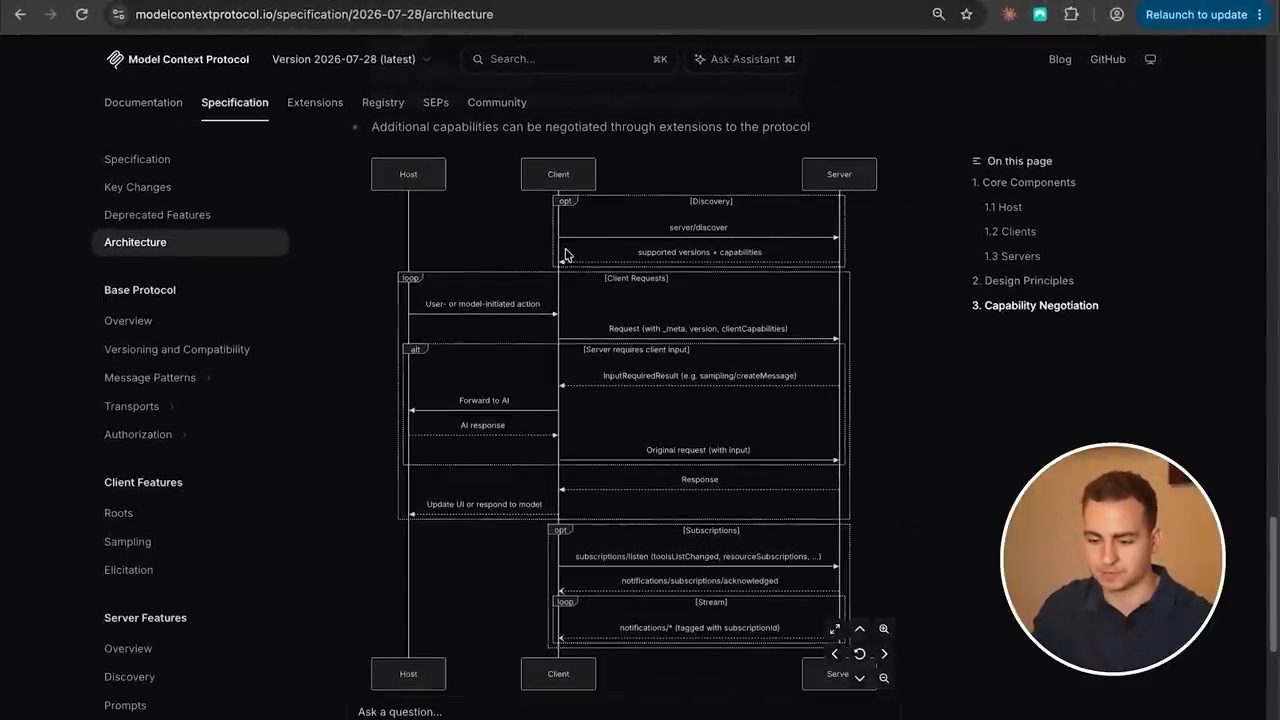This screenshot has width=1280, height=720.
Task: Open Specification sidebar page
Action: coord(137,159)
